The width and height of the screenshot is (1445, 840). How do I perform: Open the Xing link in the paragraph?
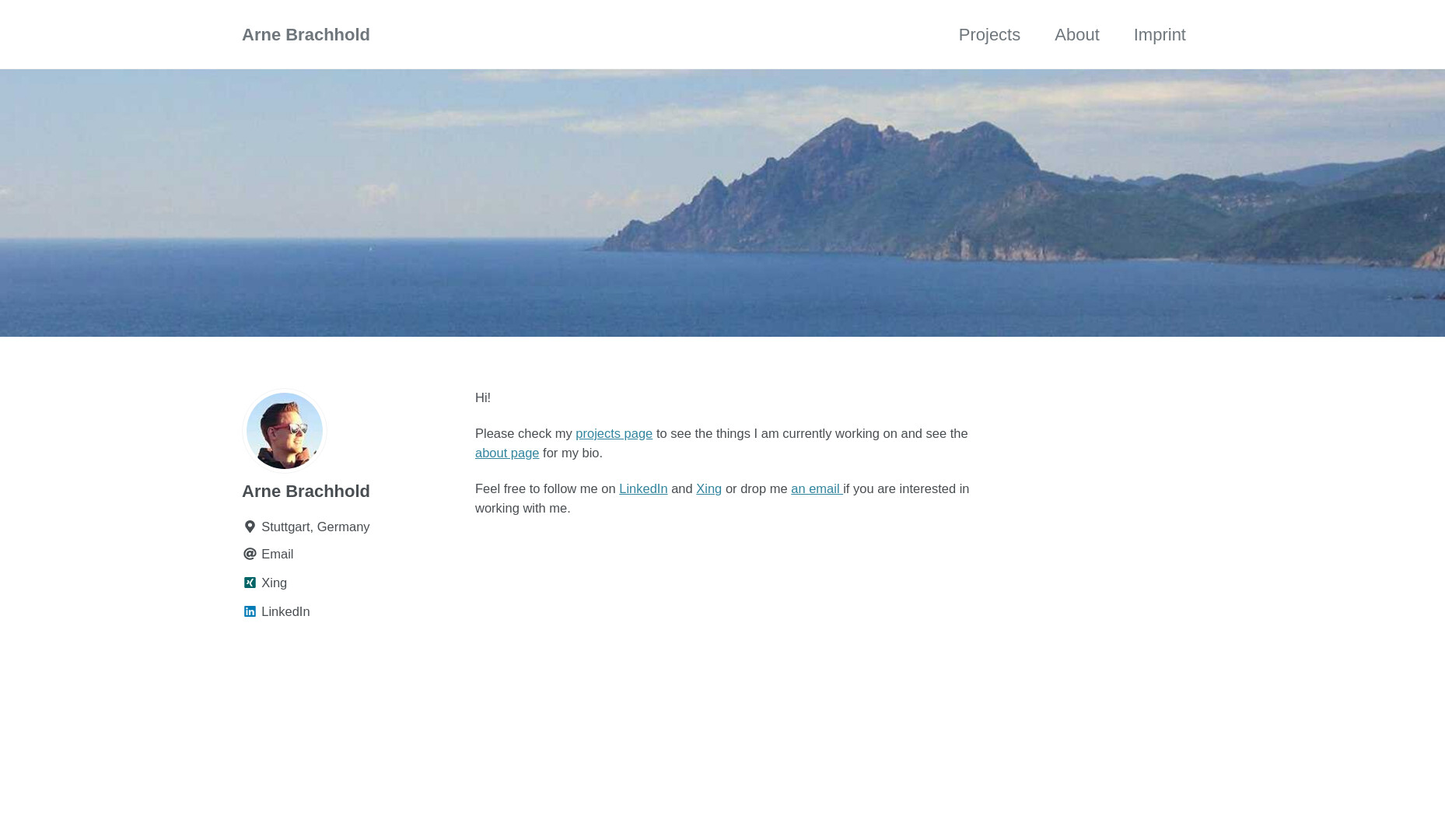click(709, 488)
